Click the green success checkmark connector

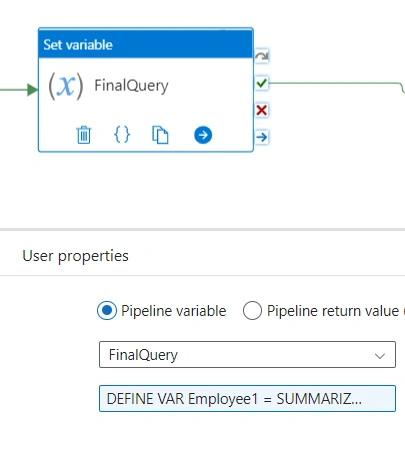[x=262, y=83]
